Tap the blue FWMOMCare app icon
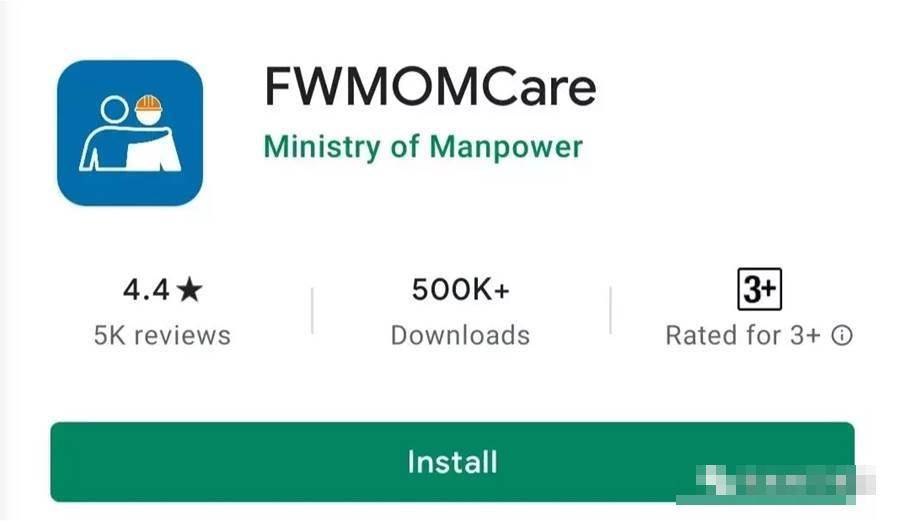Viewport: 900px width, 521px height. pyautogui.click(x=130, y=133)
